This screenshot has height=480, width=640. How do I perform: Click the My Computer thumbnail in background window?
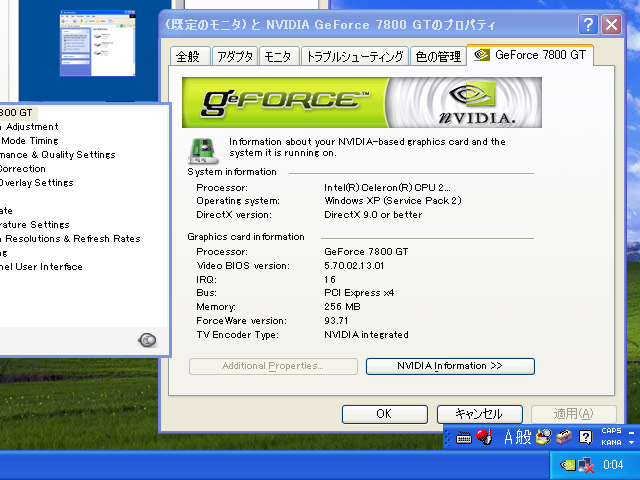pyautogui.click(x=97, y=43)
